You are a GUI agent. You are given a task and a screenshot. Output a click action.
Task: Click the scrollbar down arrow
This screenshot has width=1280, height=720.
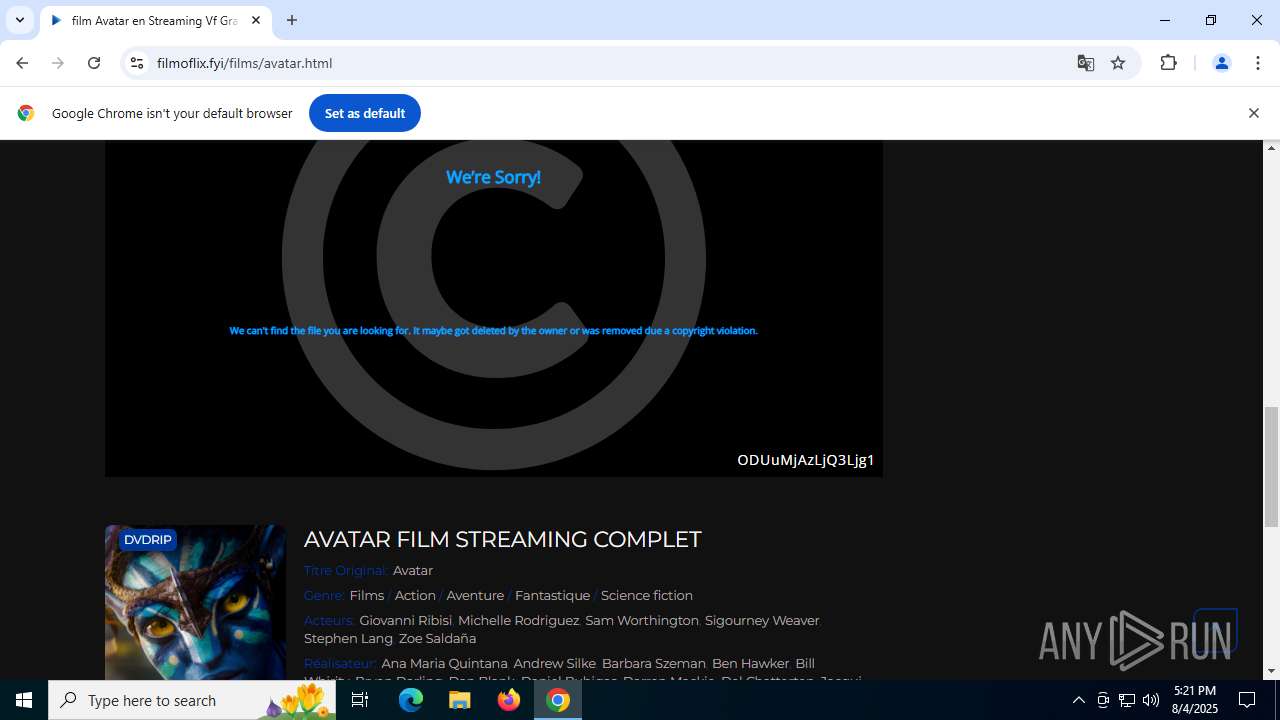(1272, 671)
